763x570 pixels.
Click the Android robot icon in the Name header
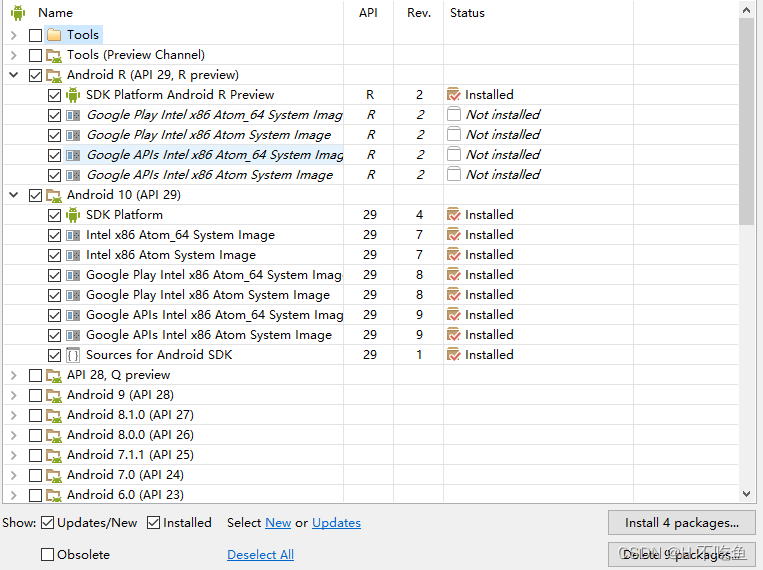(x=18, y=13)
